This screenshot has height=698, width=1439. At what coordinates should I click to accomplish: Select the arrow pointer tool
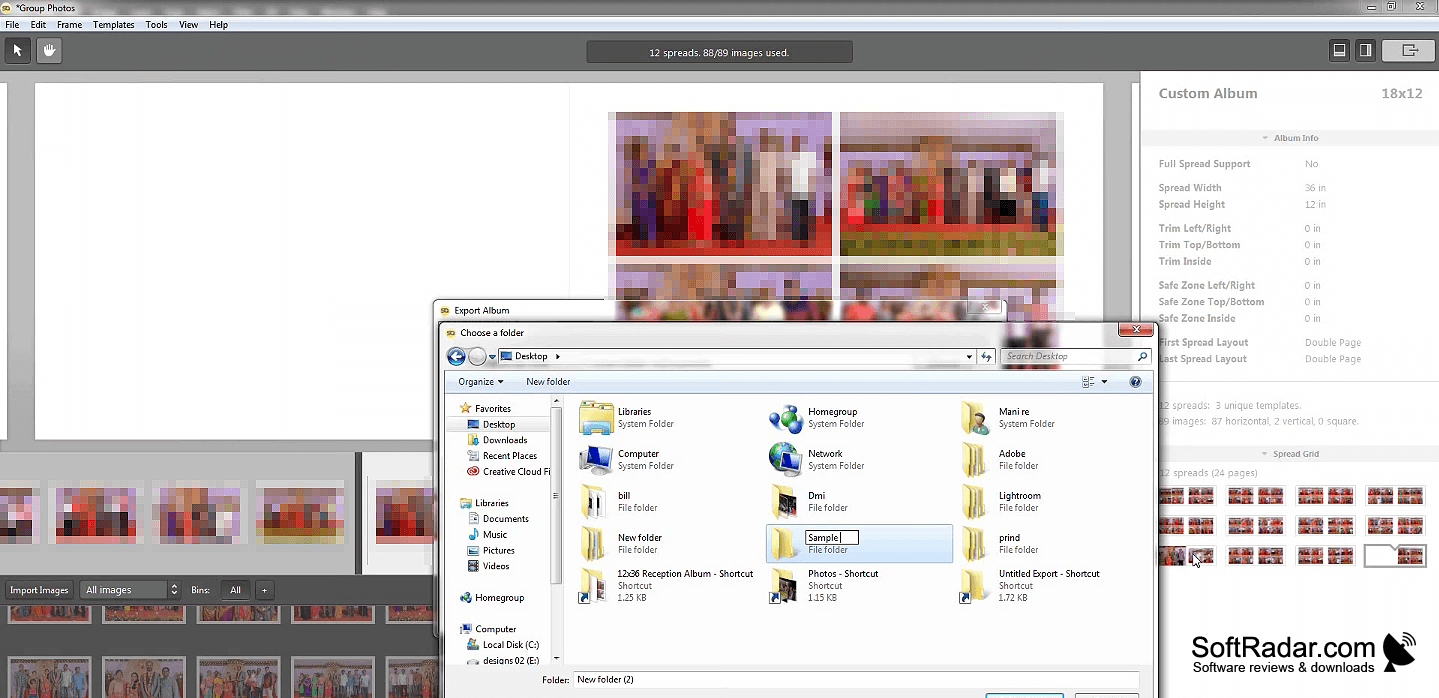[x=17, y=50]
